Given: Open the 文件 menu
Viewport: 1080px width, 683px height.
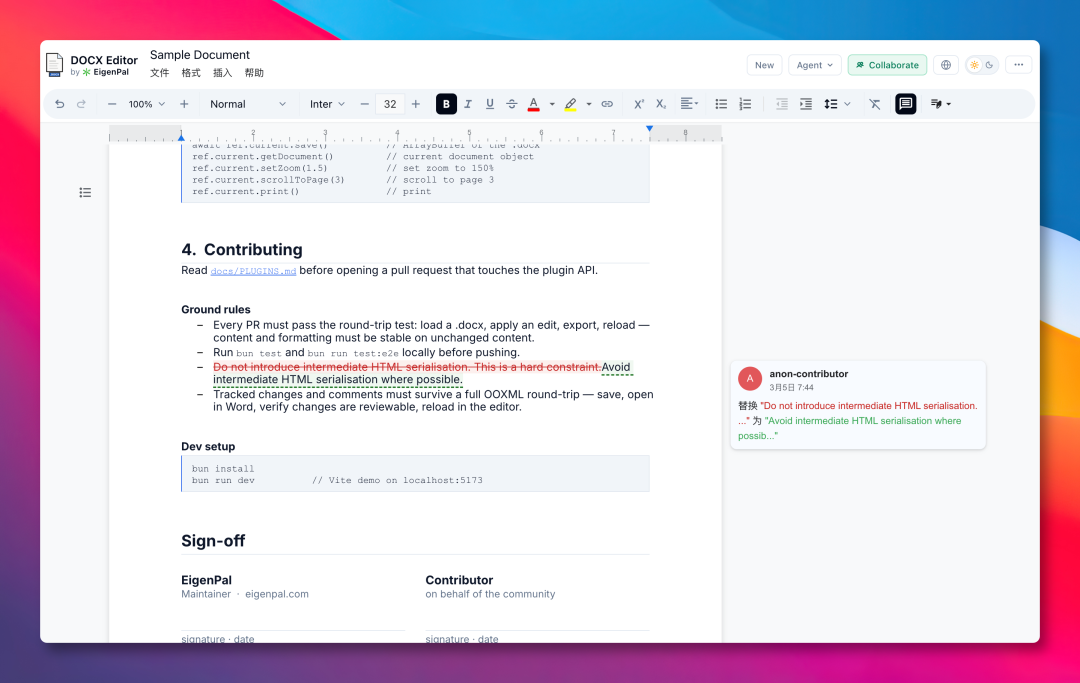Looking at the screenshot, I should (160, 73).
